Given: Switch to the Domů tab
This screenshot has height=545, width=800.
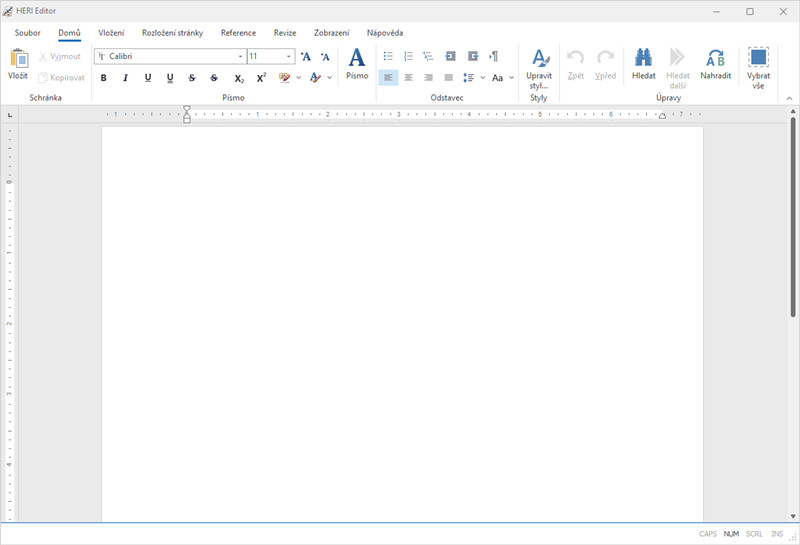Looking at the screenshot, I should point(69,33).
